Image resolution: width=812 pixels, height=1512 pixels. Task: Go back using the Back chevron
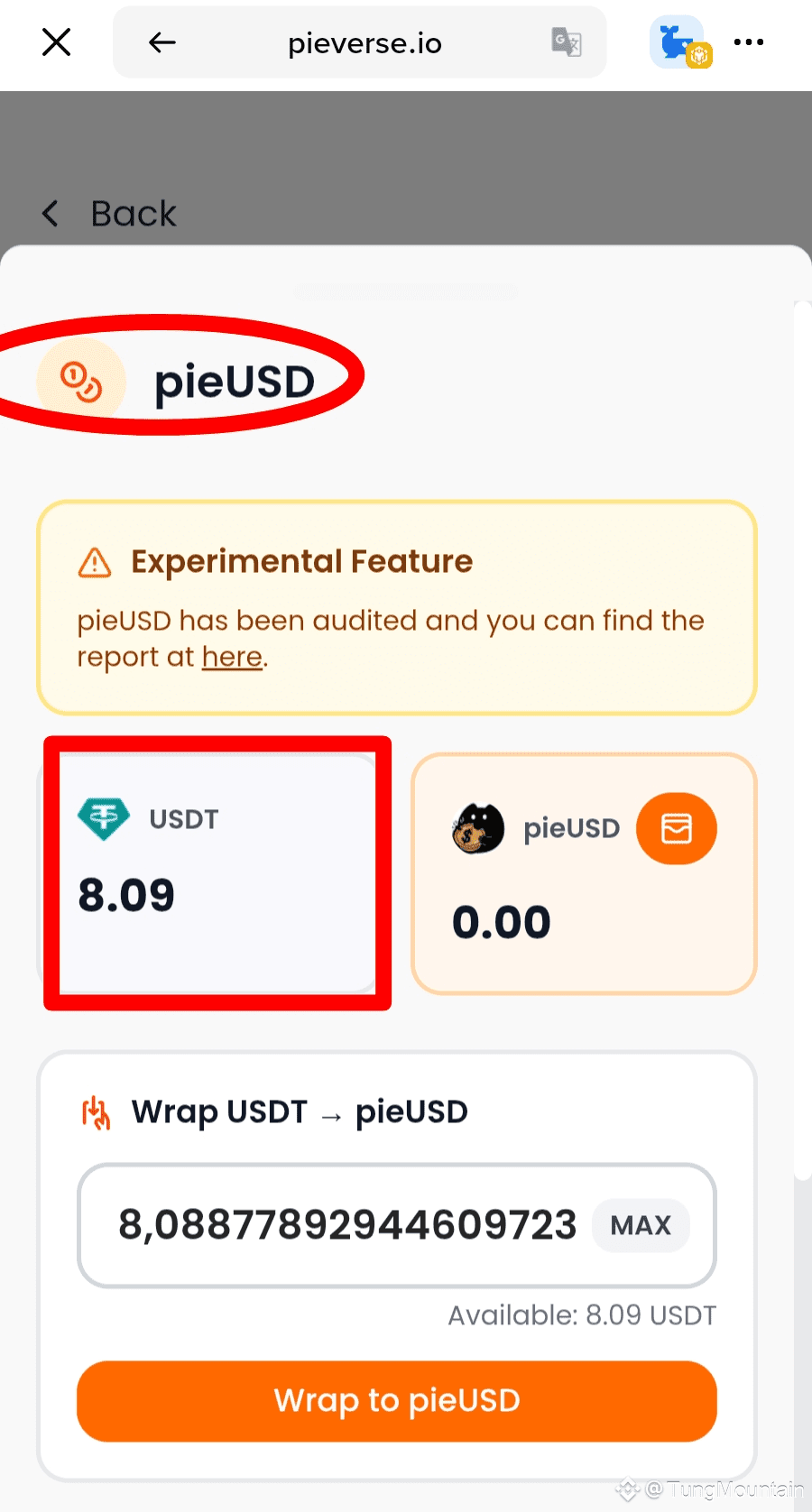51,214
